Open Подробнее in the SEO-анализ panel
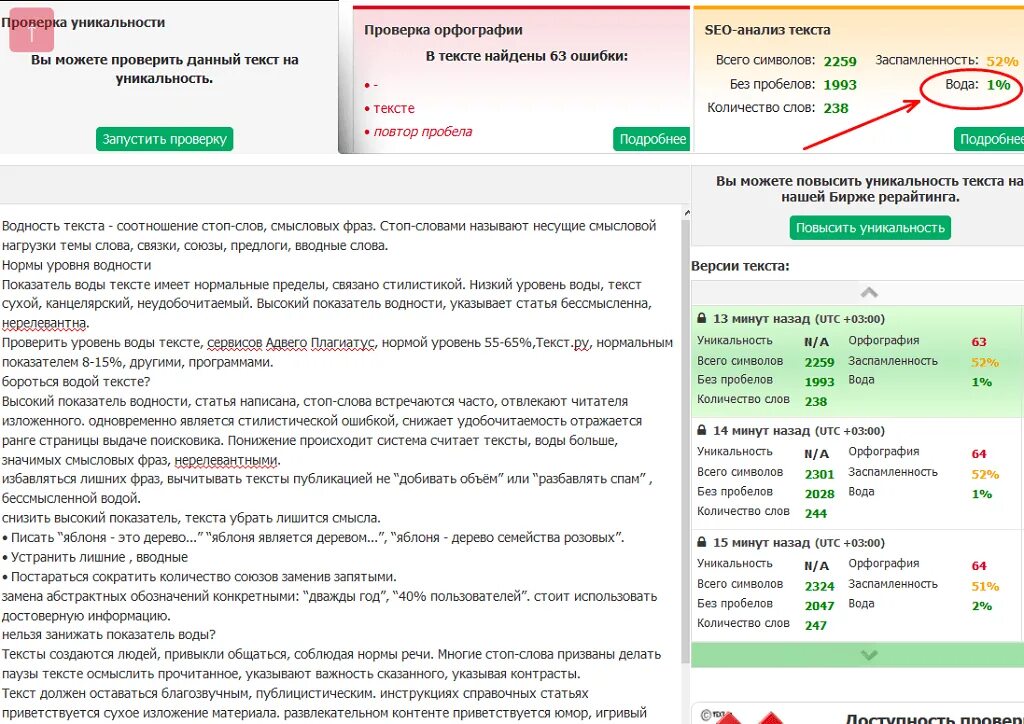This screenshot has height=724, width=1024. (x=989, y=139)
